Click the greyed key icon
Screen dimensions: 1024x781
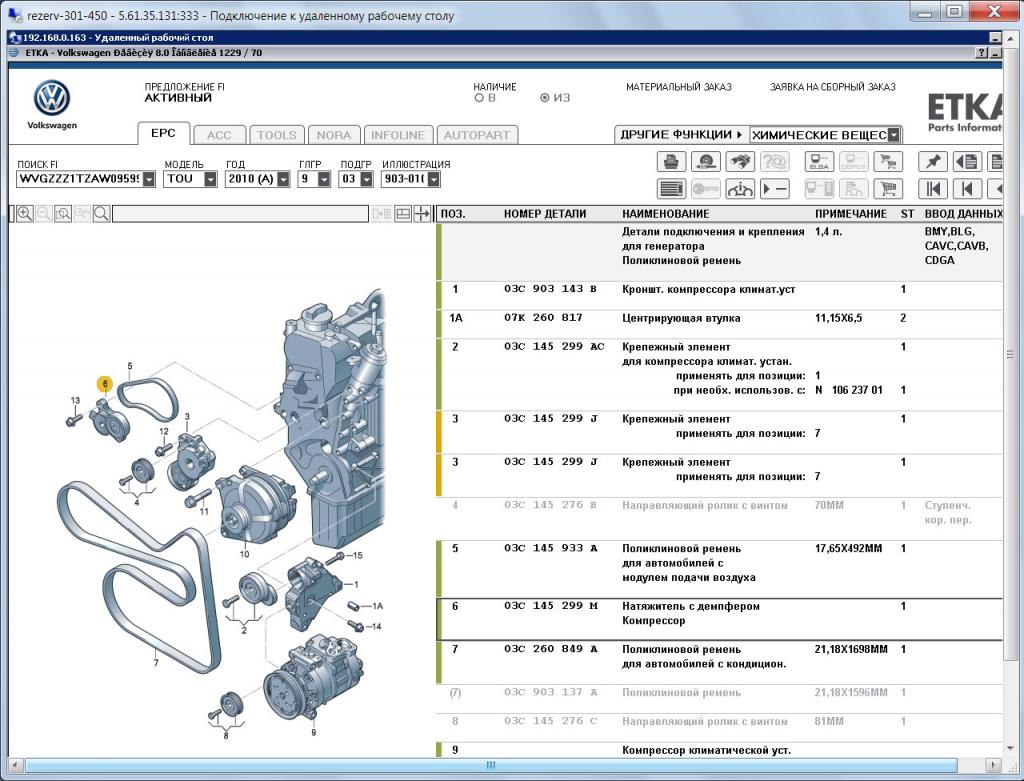(x=706, y=189)
